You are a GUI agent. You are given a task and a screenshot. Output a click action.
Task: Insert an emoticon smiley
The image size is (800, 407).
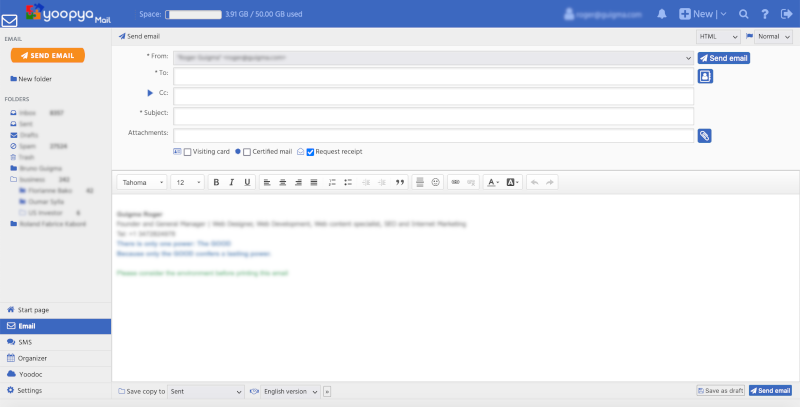pyautogui.click(x=435, y=182)
